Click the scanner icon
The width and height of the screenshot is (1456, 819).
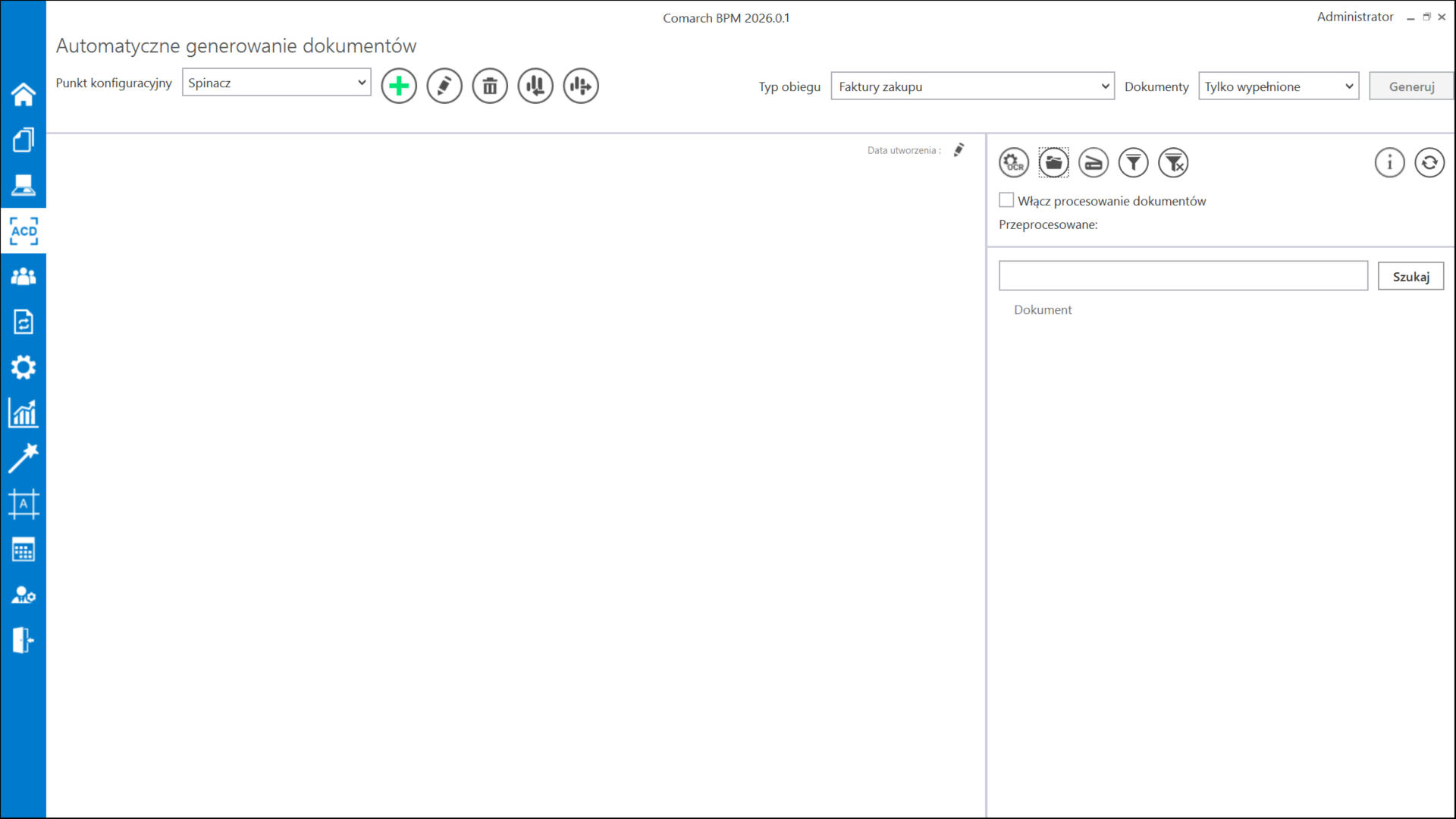pyautogui.click(x=1094, y=162)
